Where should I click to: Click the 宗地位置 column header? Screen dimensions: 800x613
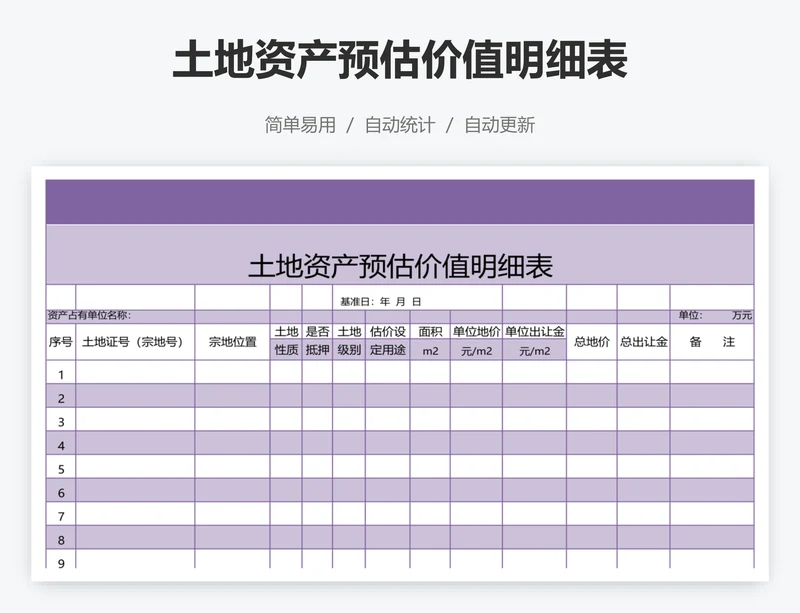(232, 342)
